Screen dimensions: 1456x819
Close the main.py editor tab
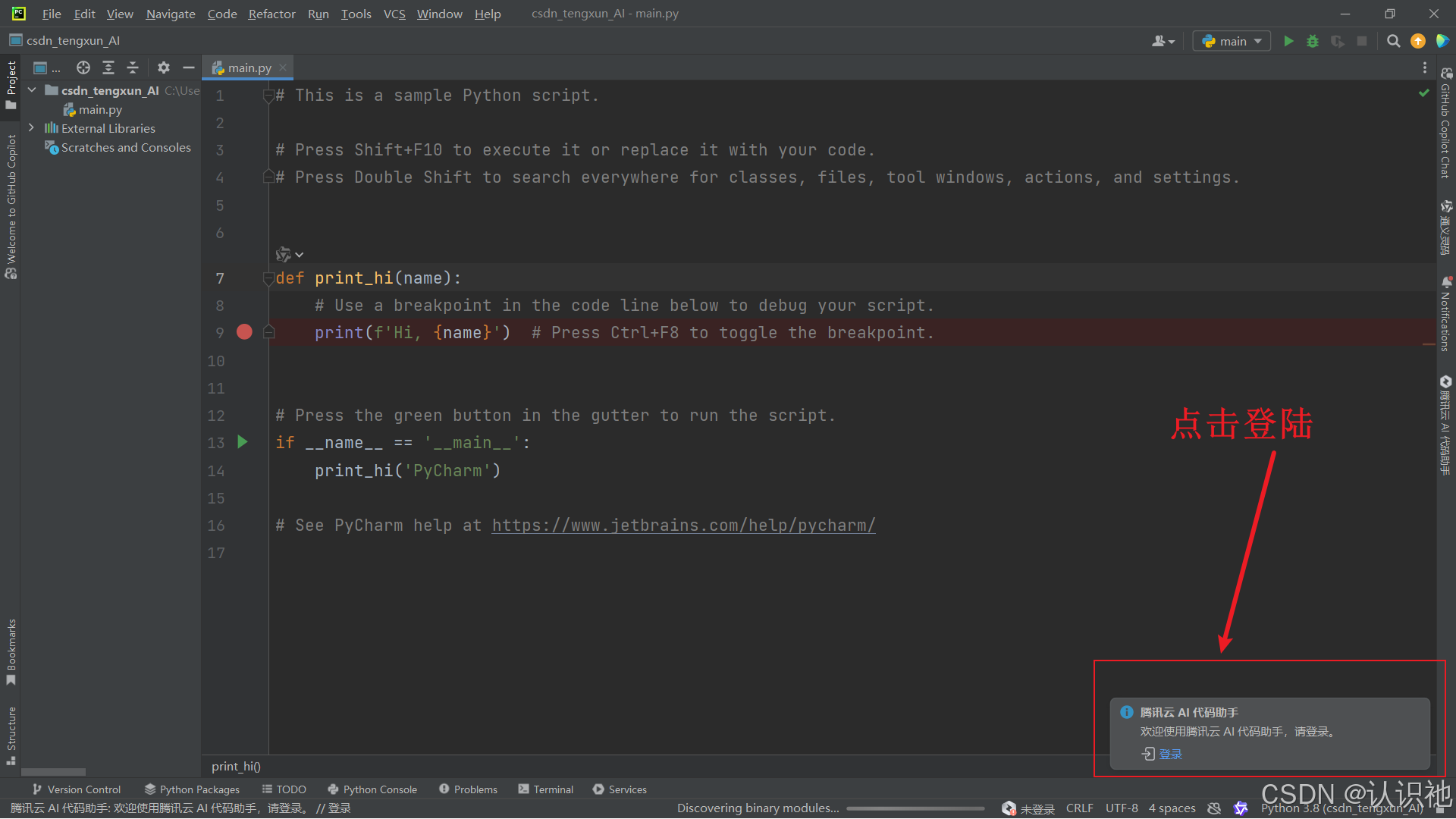(283, 67)
